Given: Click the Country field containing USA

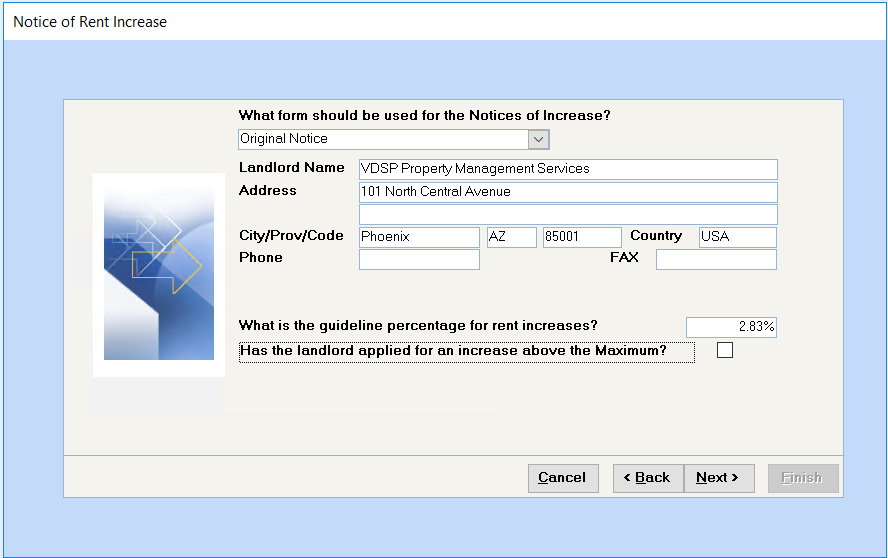Looking at the screenshot, I should [x=737, y=237].
